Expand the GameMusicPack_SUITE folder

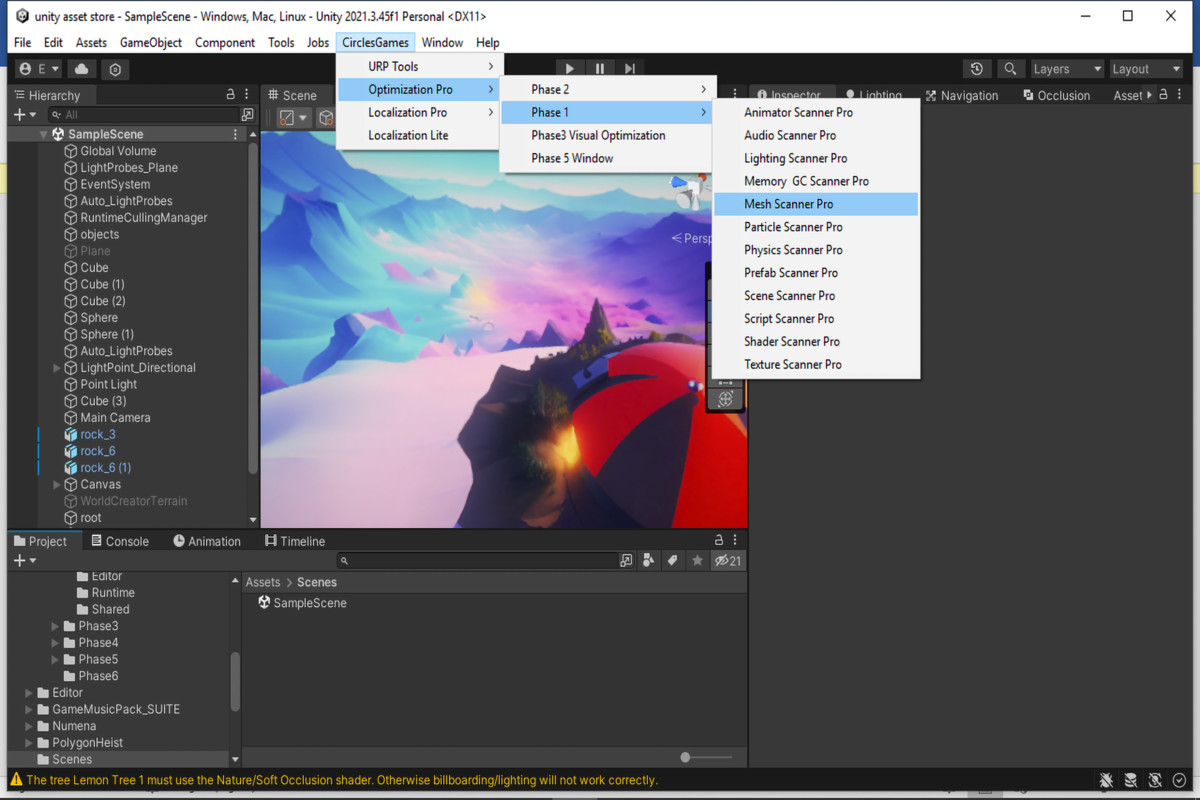pyautogui.click(x=28, y=710)
